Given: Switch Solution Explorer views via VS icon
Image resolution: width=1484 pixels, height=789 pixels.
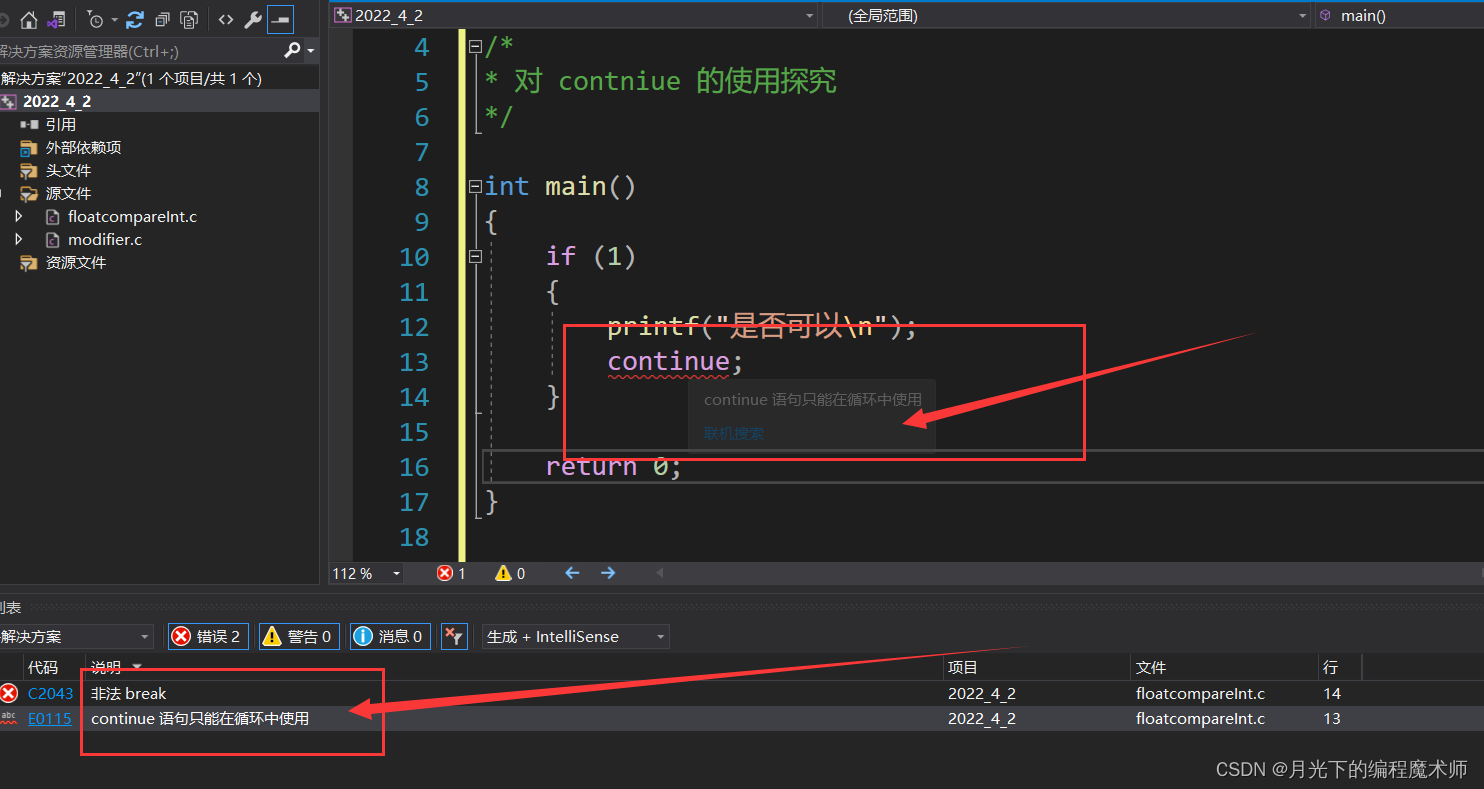Looking at the screenshot, I should click(56, 19).
